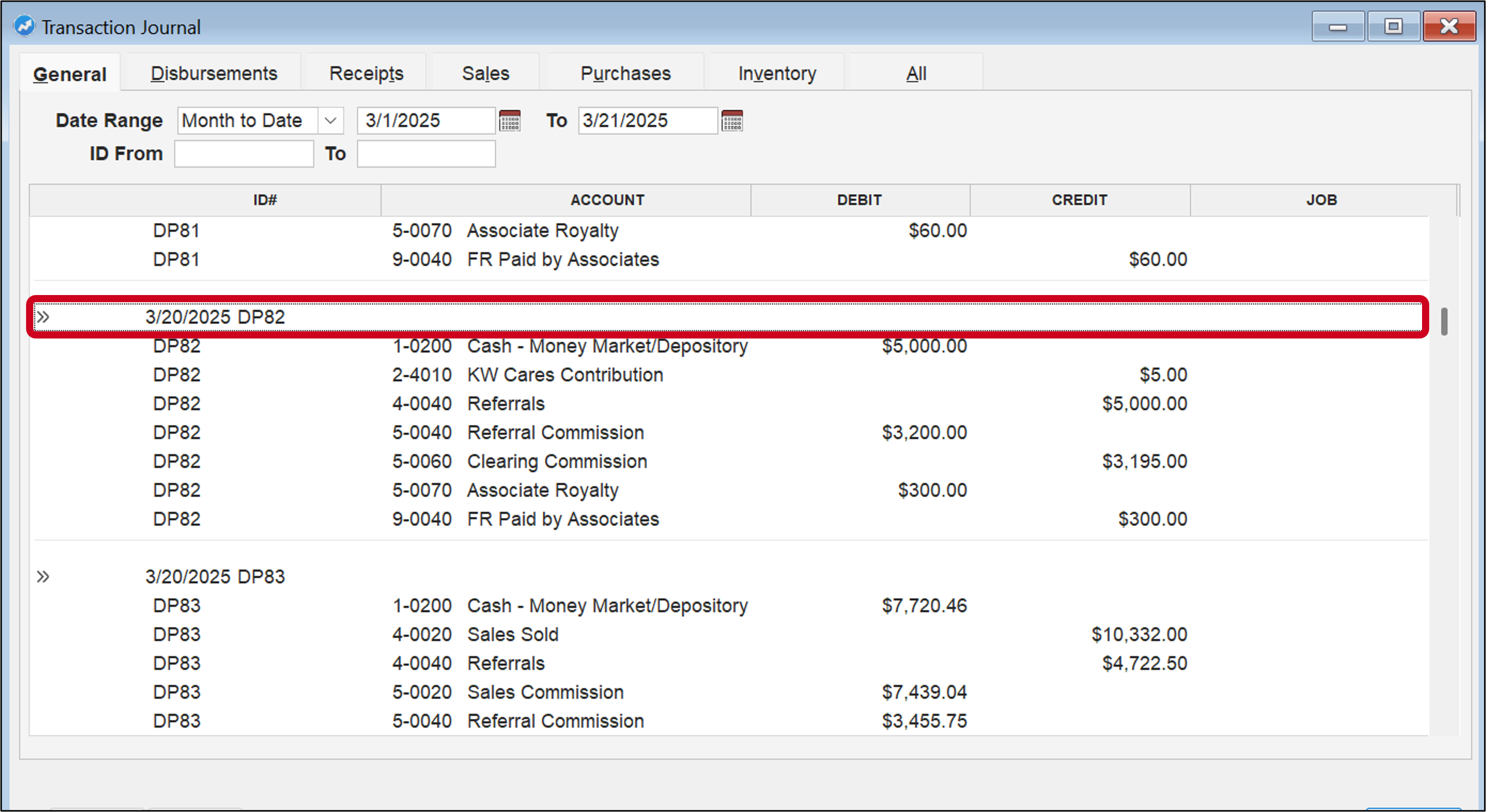Screen dimensions: 1486x812
Task: Focus the ID From input field
Action: click(x=244, y=154)
